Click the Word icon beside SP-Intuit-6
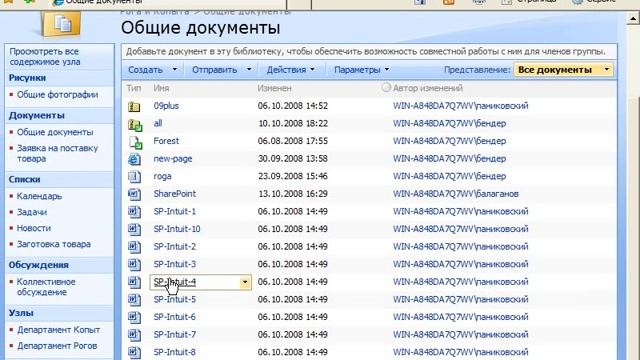 click(x=134, y=317)
